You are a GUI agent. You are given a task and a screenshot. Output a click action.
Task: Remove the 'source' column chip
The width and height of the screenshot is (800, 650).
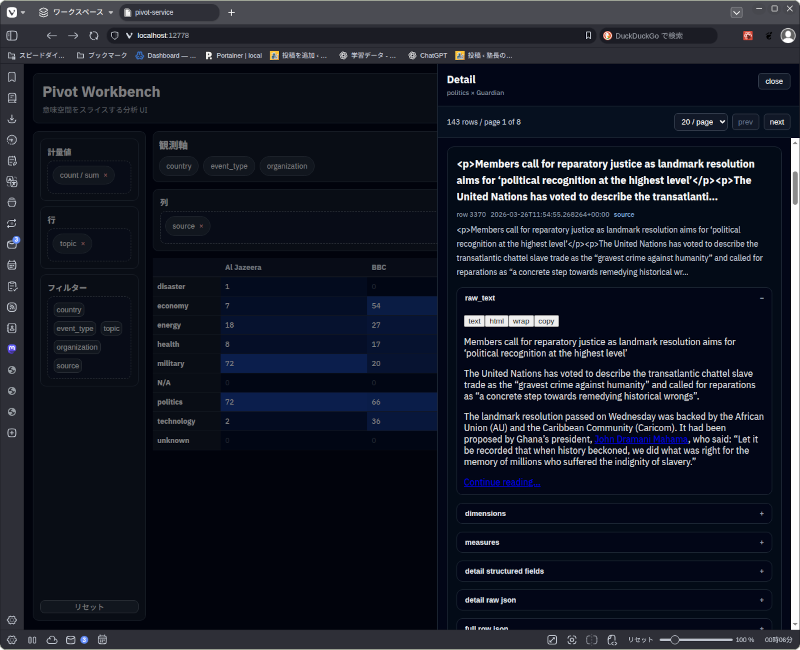[x=201, y=226]
